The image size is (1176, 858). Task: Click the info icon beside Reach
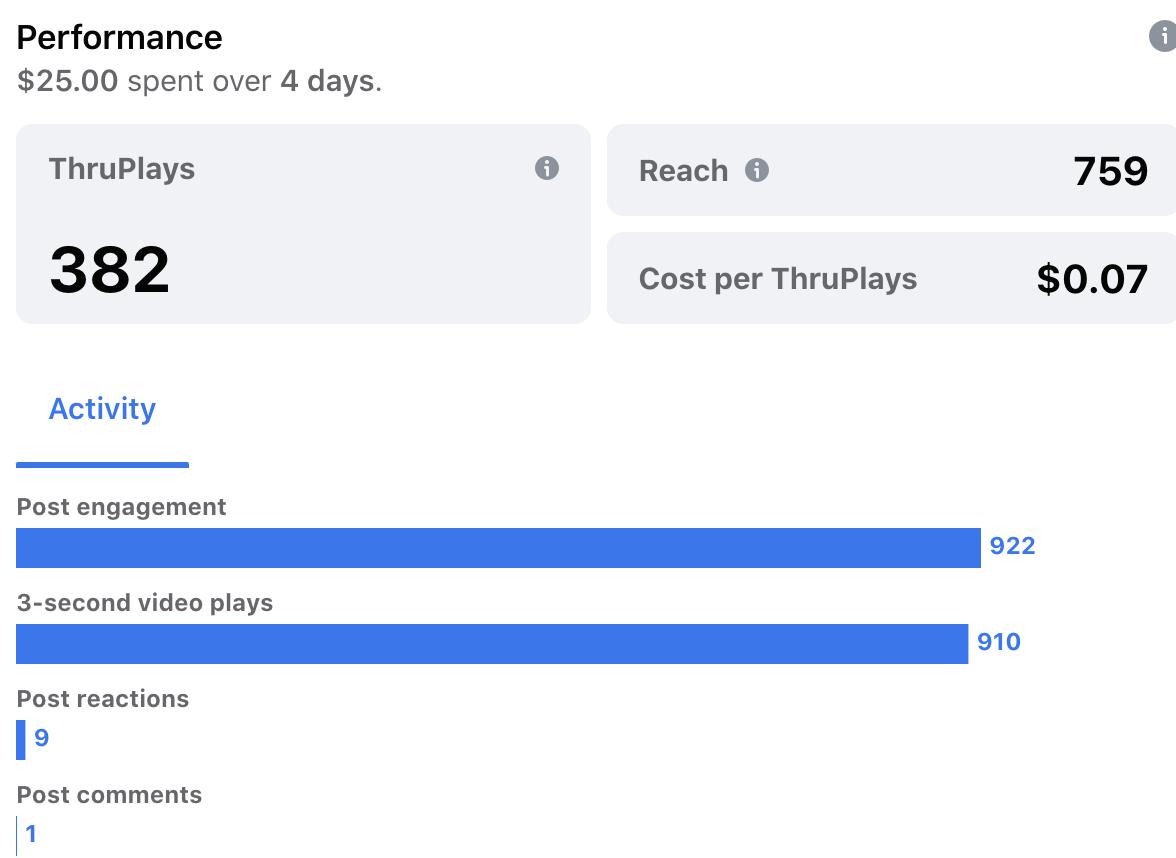tap(757, 170)
